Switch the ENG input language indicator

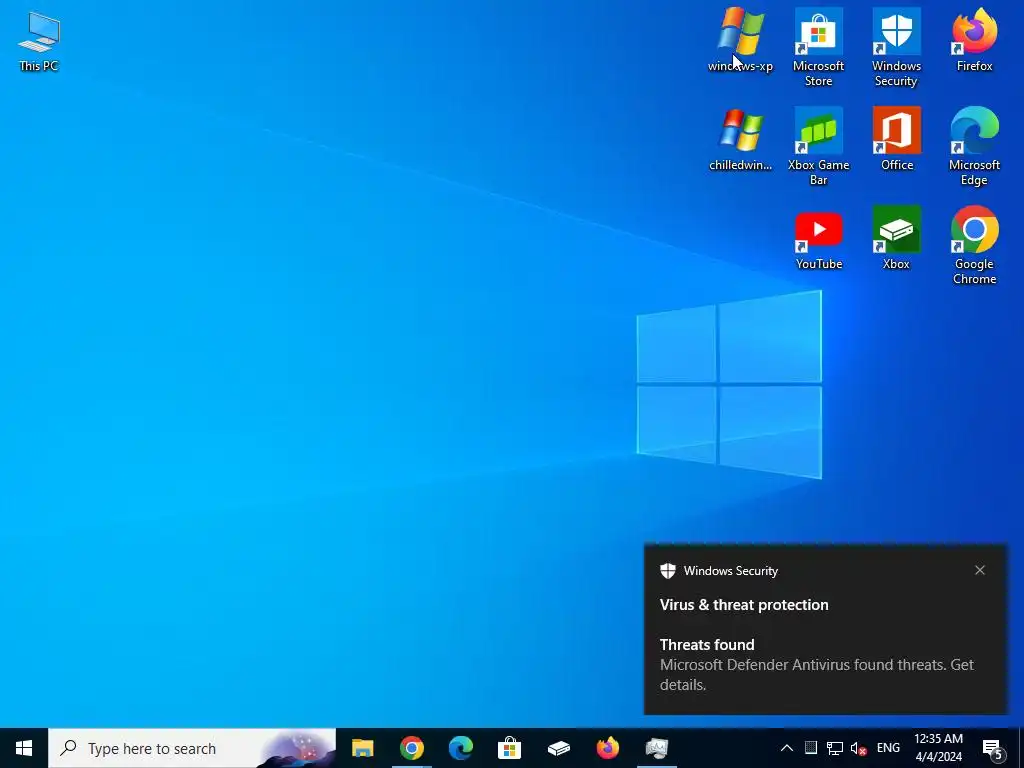[x=888, y=748]
